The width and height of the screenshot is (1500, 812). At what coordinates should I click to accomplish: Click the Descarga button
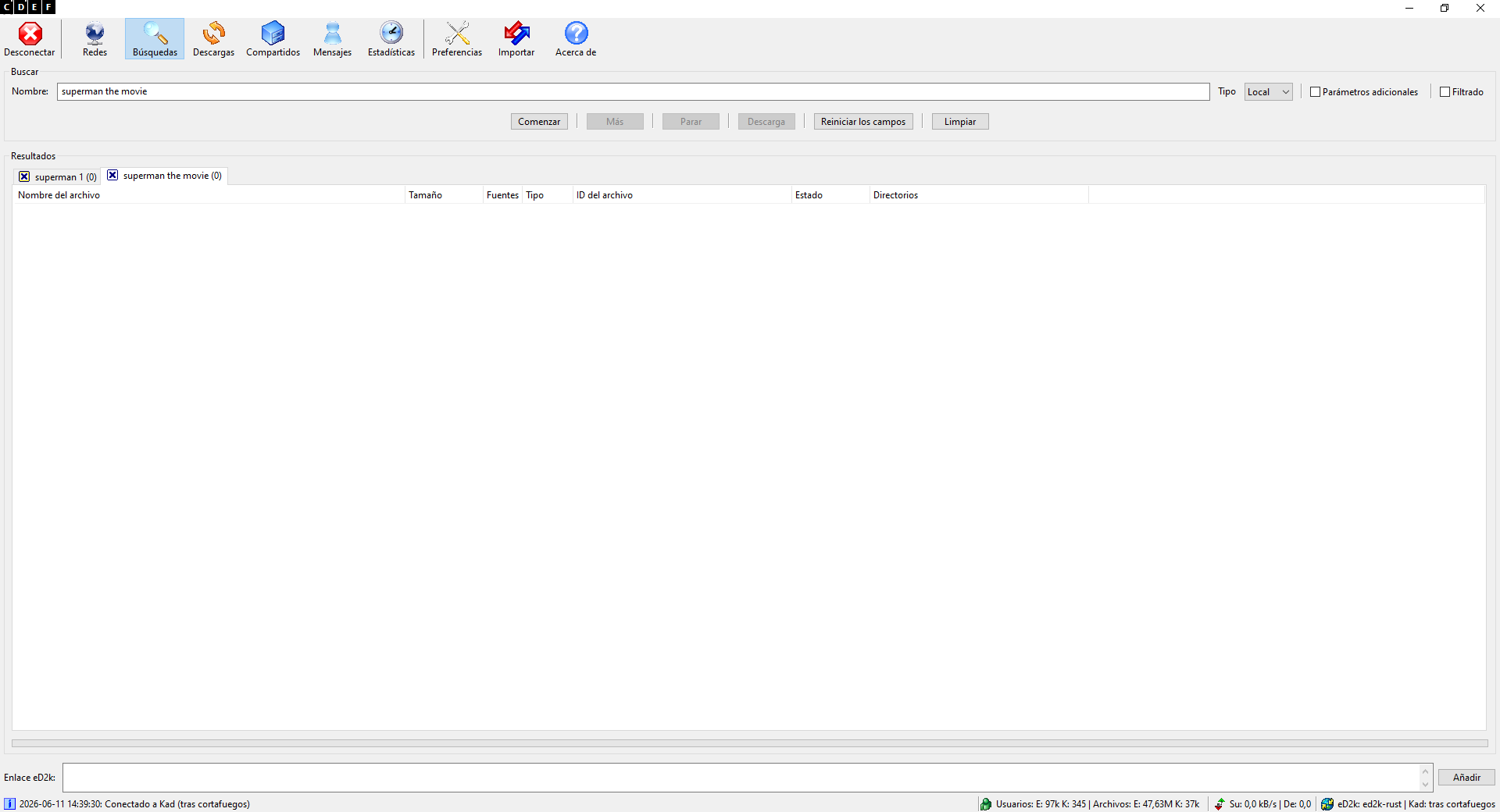pos(766,122)
